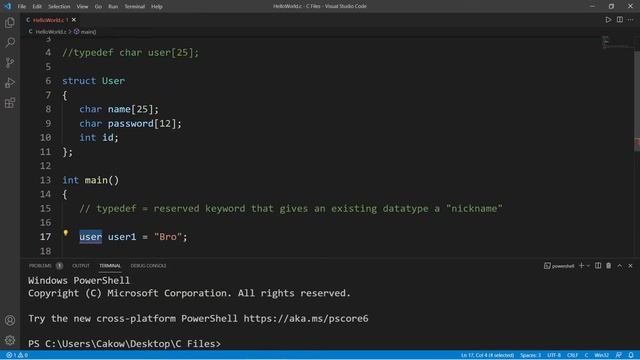Change language mode via C entry
The image size is (640, 360).
[586, 355]
